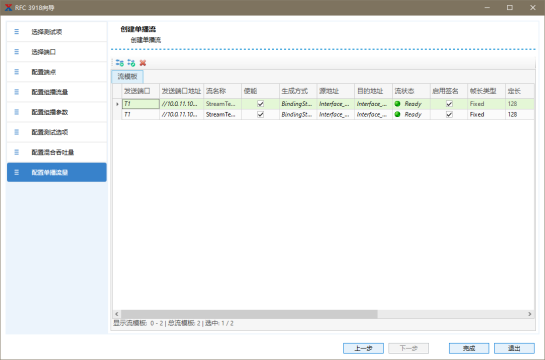Click the 发送端口地址 column header
The width and height of the screenshot is (545, 360).
point(181,91)
